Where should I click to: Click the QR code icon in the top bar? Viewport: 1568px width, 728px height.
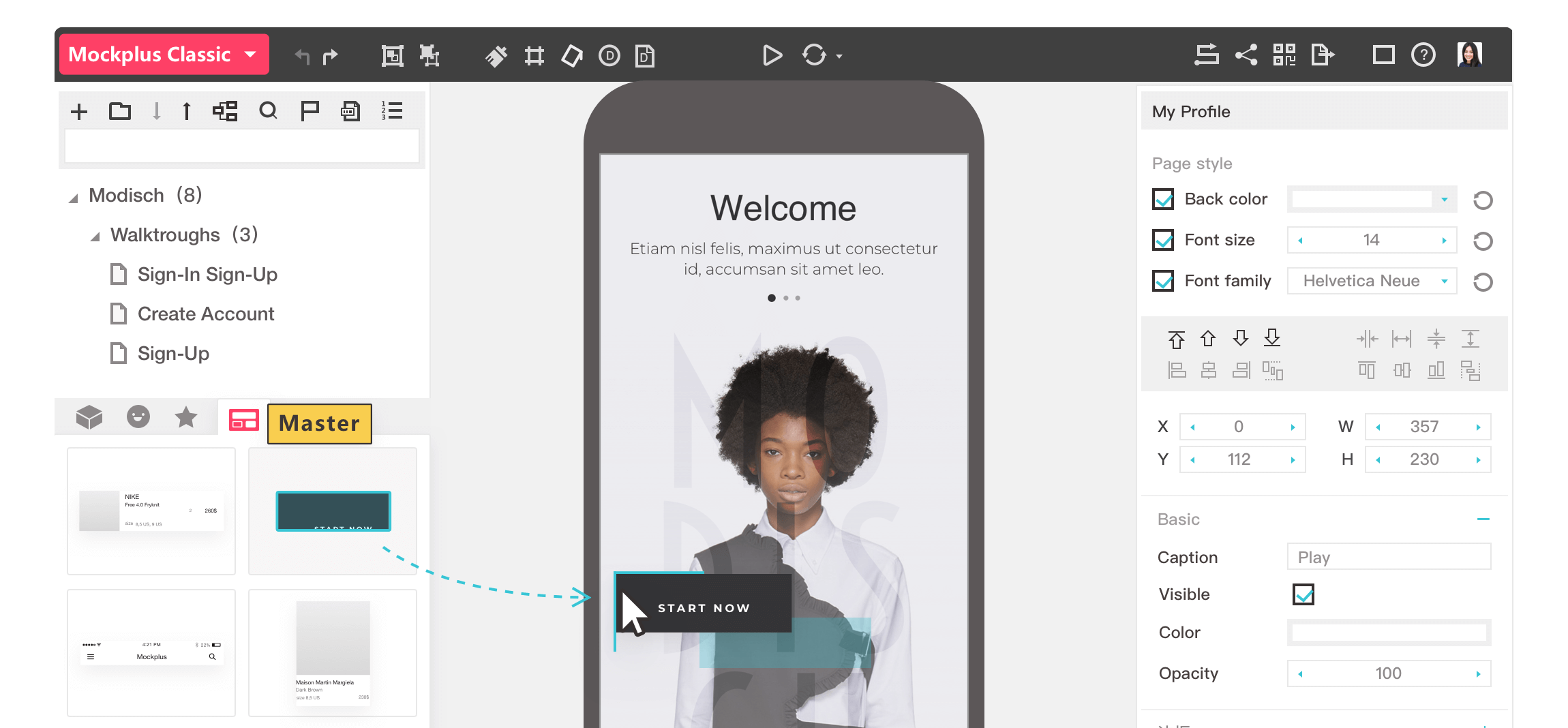point(1284,55)
